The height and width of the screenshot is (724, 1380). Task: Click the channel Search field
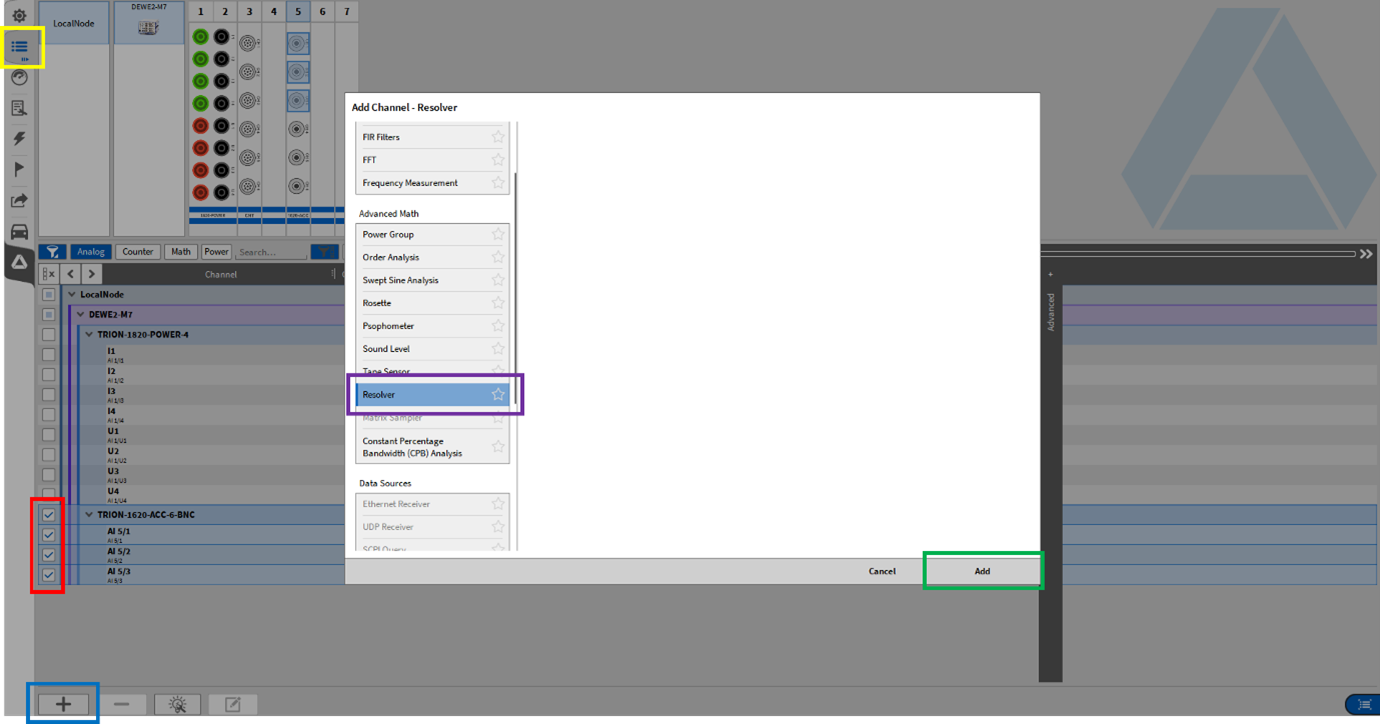pos(271,252)
